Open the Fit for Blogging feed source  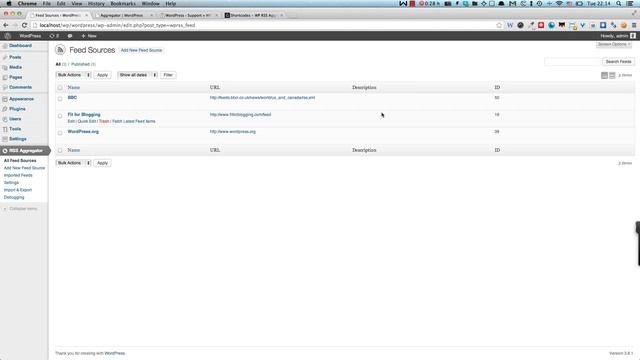84,115
